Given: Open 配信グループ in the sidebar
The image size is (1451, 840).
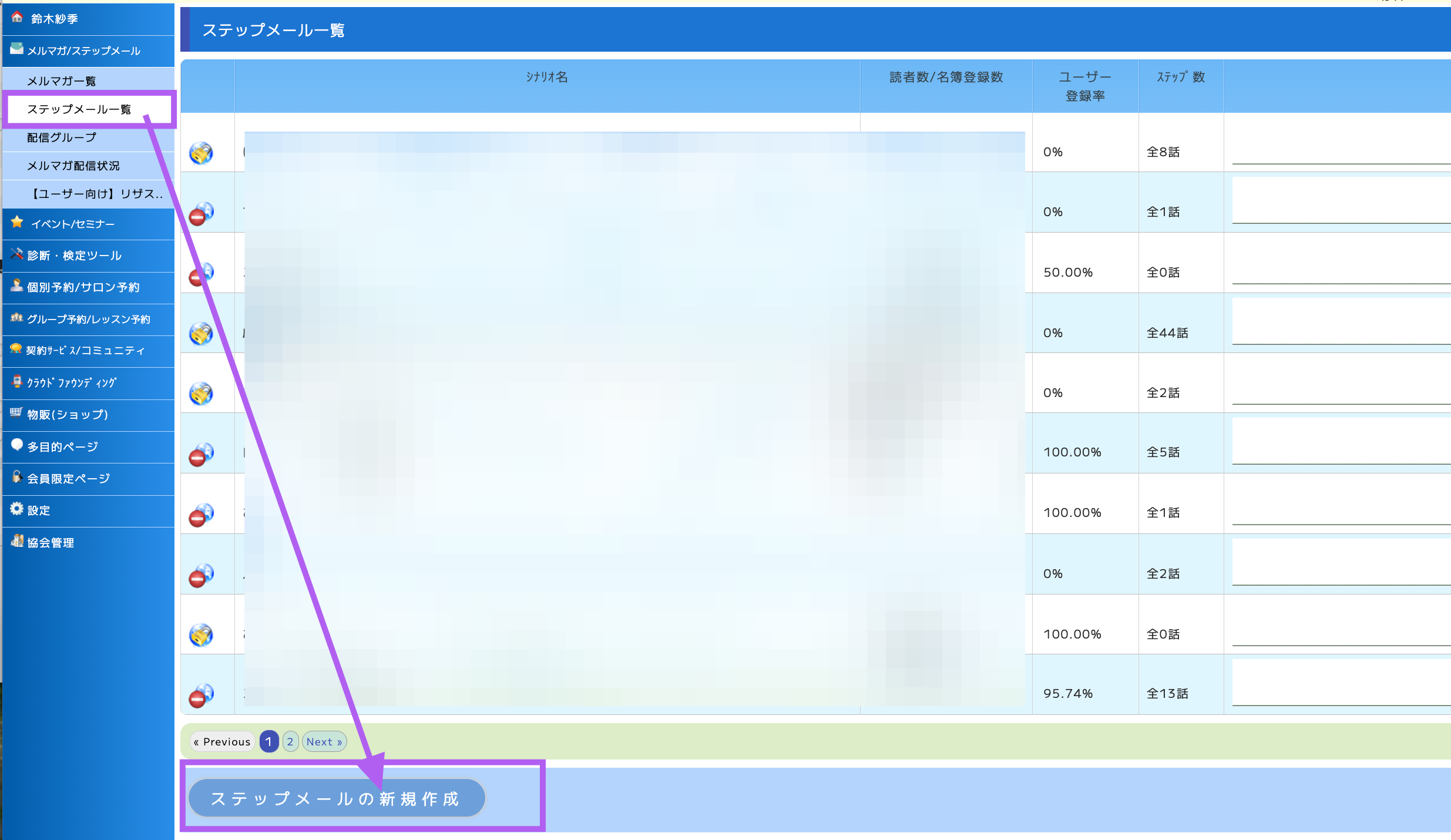Looking at the screenshot, I should coord(61,137).
